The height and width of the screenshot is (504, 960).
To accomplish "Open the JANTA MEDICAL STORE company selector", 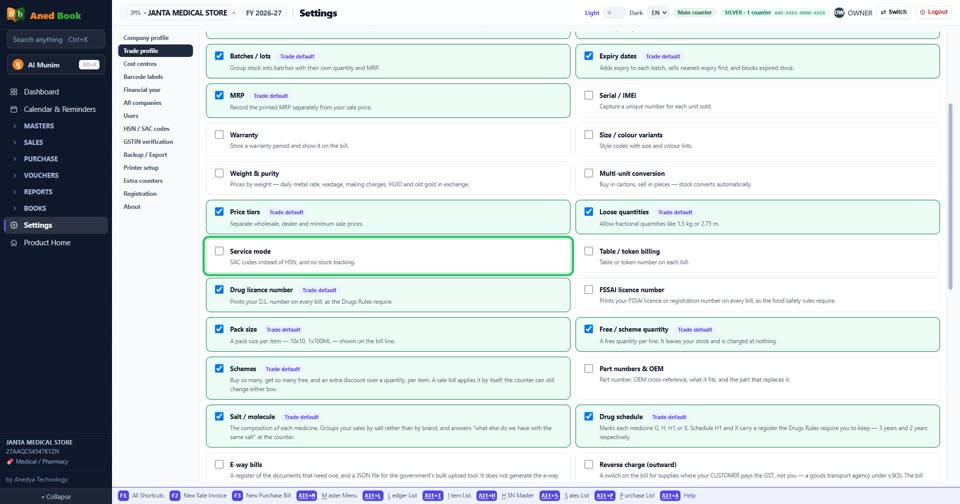I will (x=181, y=13).
